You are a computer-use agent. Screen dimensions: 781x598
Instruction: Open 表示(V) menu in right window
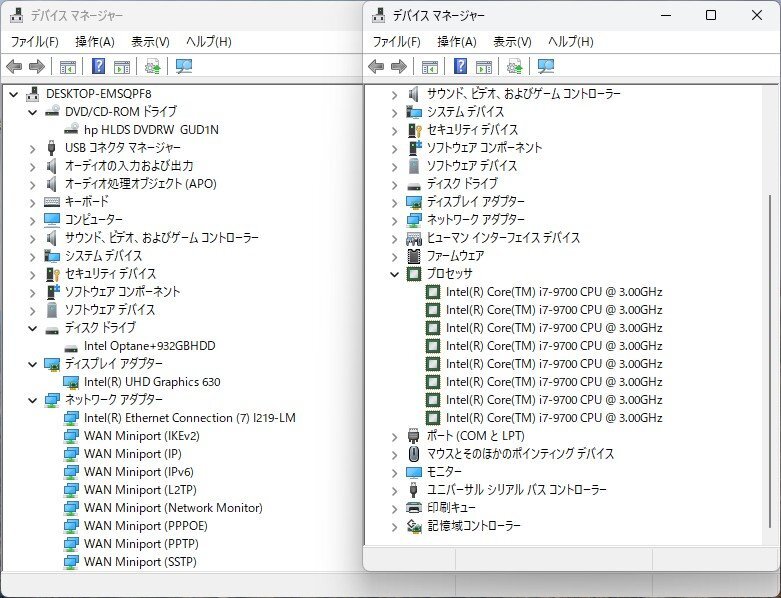point(512,42)
